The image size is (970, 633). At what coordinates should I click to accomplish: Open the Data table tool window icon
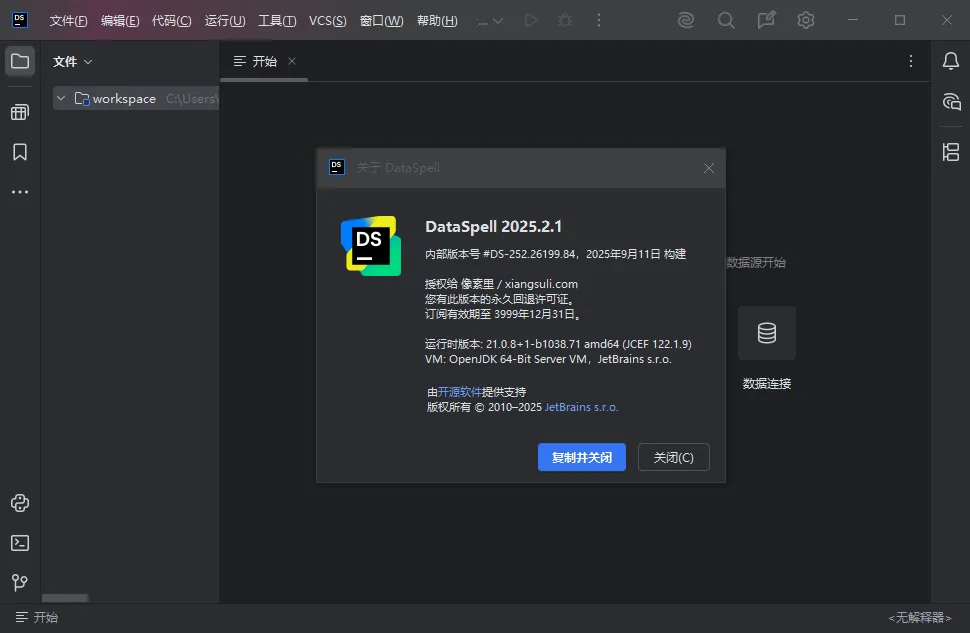tap(19, 112)
